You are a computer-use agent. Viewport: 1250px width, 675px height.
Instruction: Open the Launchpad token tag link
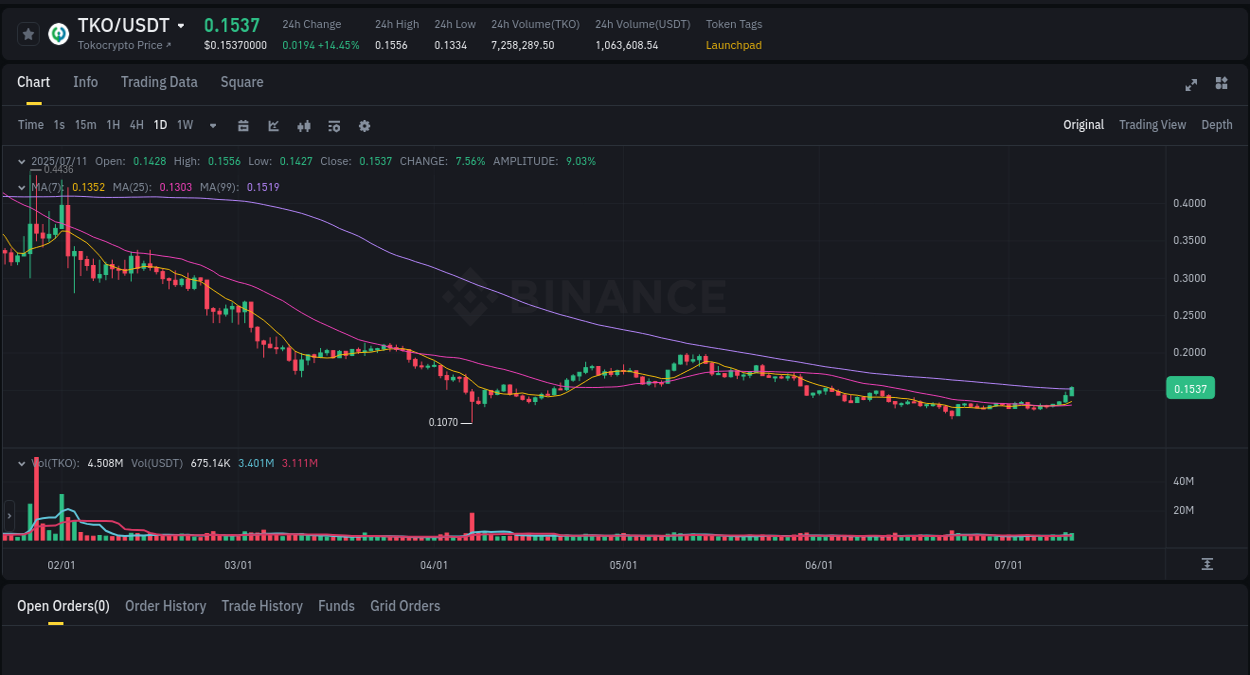click(733, 45)
